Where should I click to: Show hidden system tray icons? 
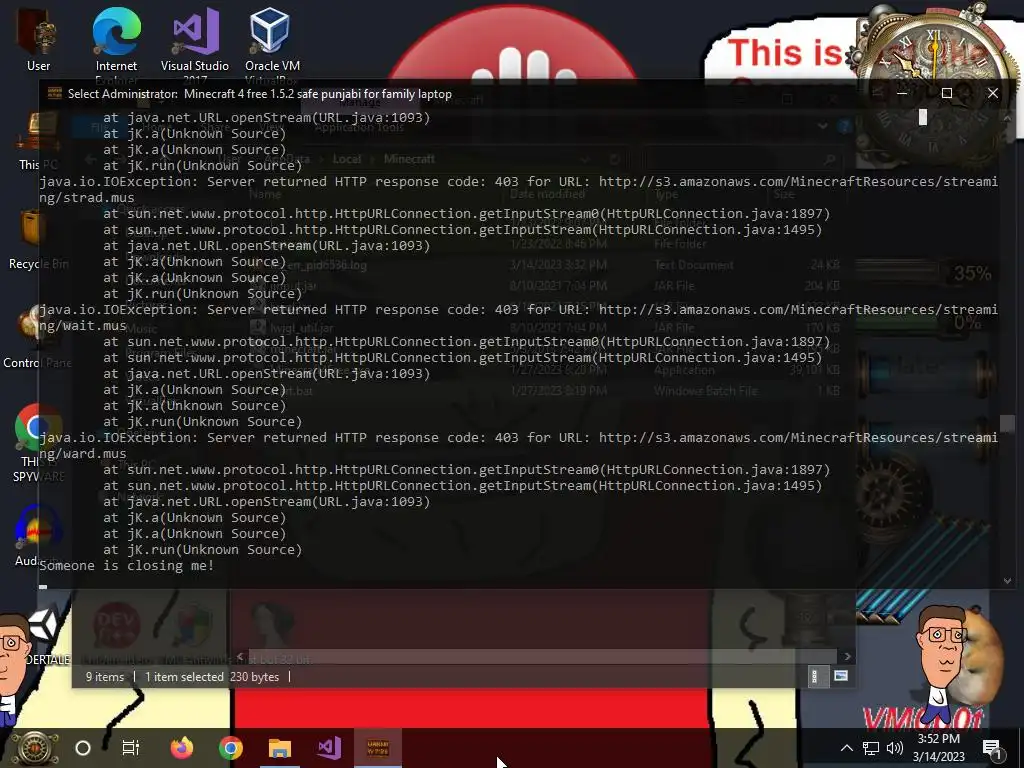(x=846, y=748)
